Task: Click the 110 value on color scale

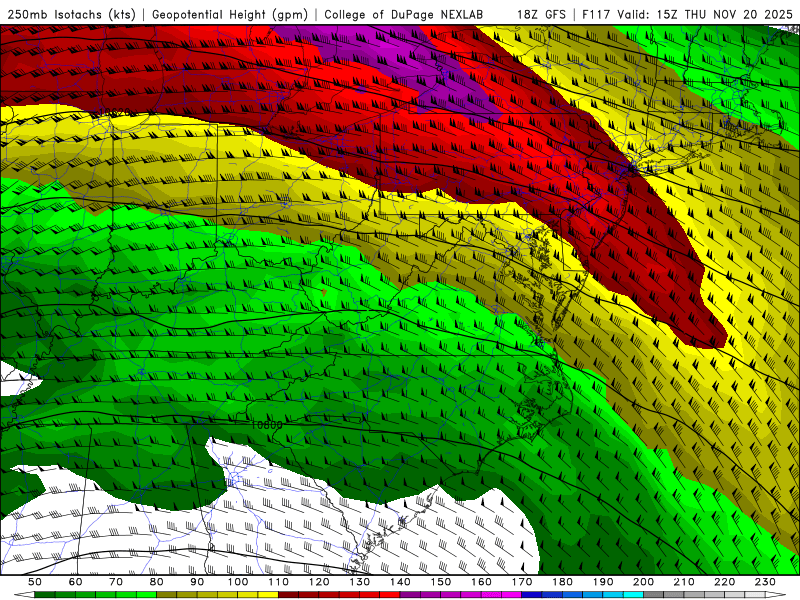Action: click(279, 582)
